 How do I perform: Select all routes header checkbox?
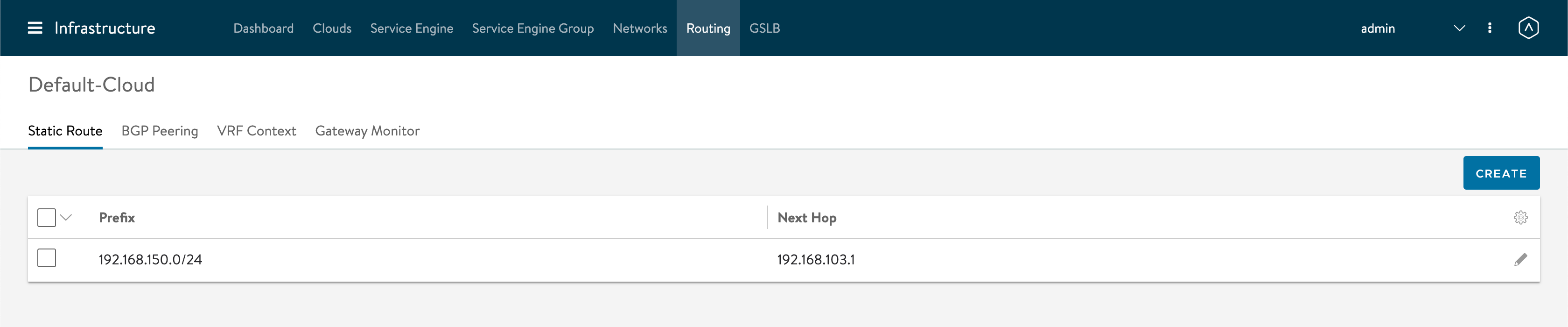[46, 217]
